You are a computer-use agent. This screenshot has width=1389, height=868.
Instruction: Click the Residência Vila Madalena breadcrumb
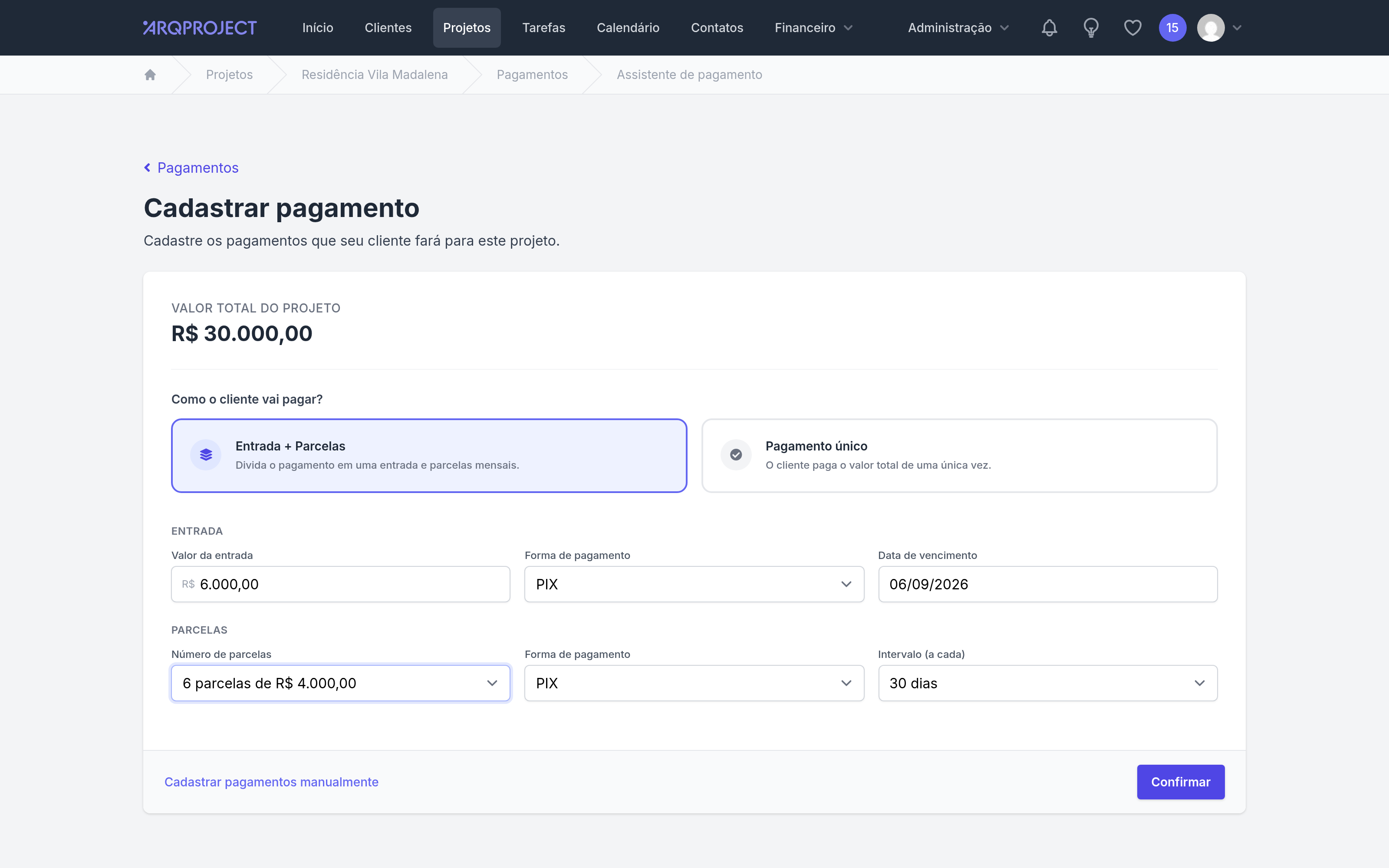[374, 75]
